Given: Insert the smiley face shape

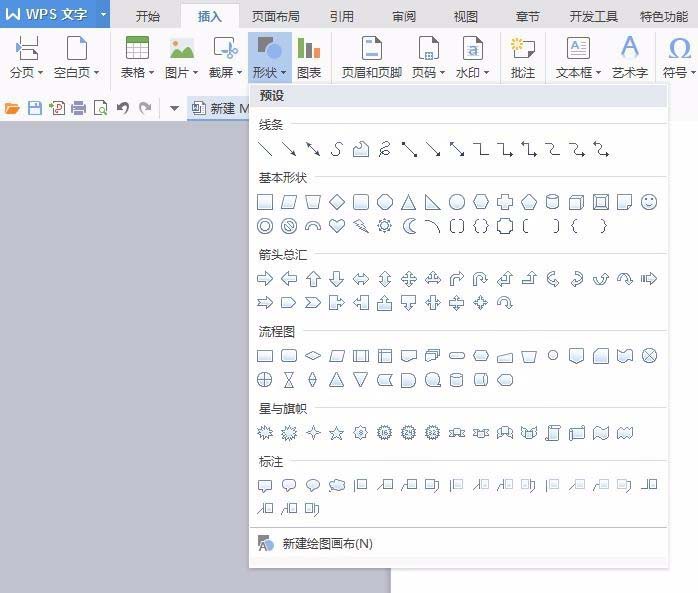Looking at the screenshot, I should [649, 202].
